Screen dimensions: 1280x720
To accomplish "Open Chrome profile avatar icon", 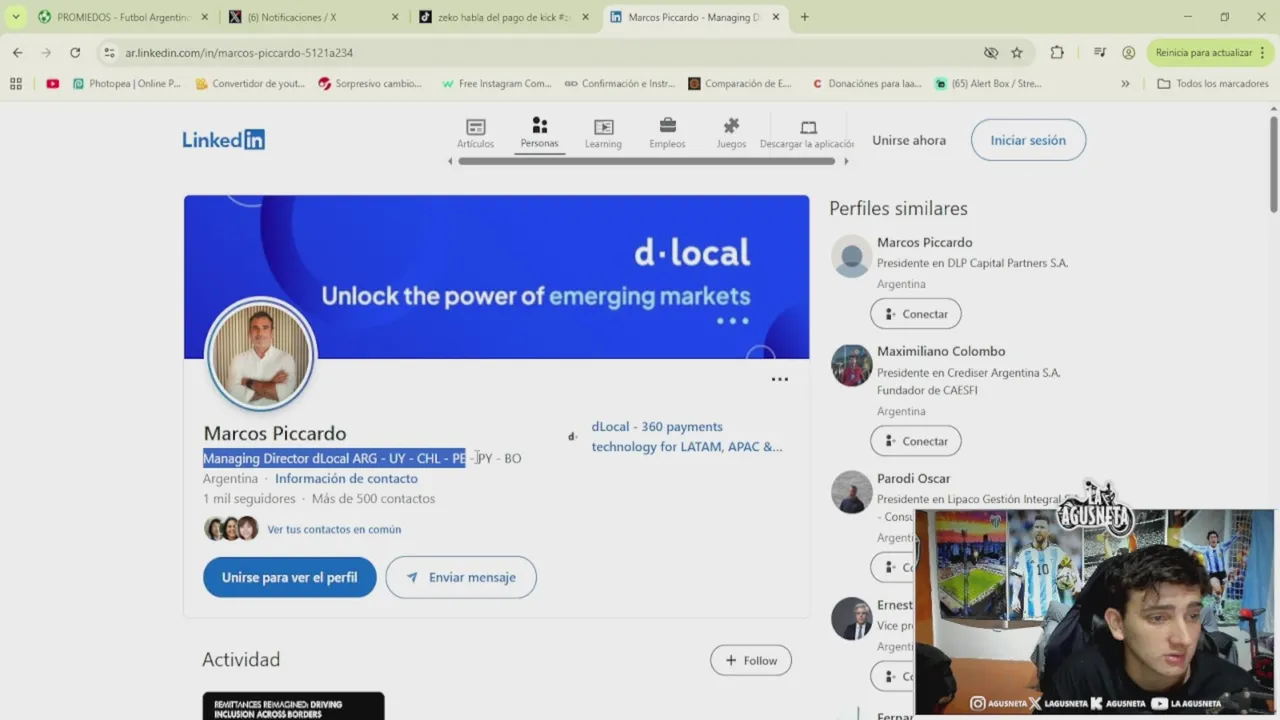I will (x=1128, y=53).
